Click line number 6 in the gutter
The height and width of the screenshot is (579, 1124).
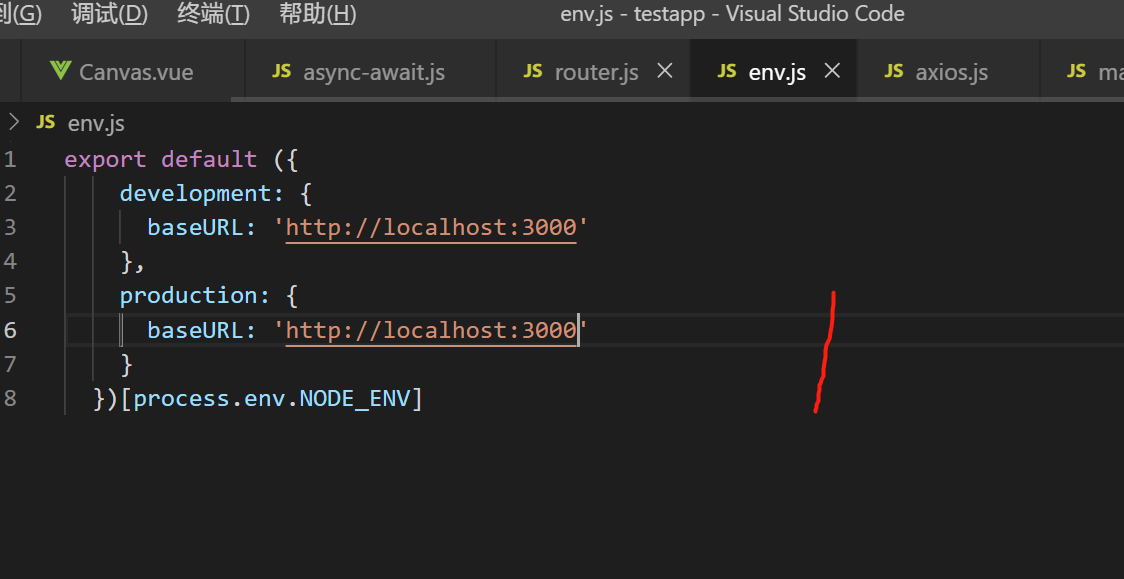point(9,330)
